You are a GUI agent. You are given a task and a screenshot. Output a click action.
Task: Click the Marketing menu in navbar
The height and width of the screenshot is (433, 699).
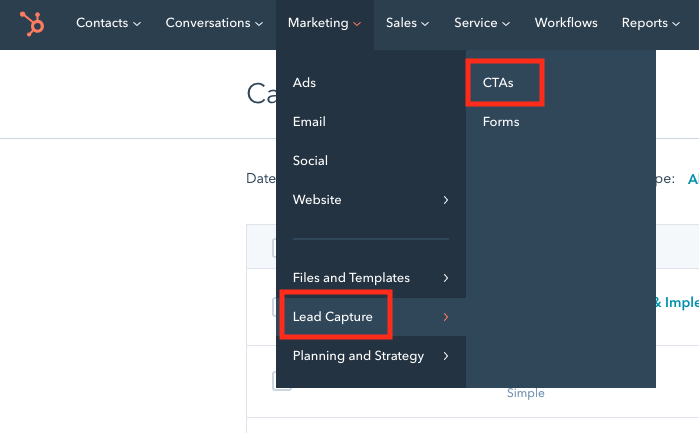(324, 23)
